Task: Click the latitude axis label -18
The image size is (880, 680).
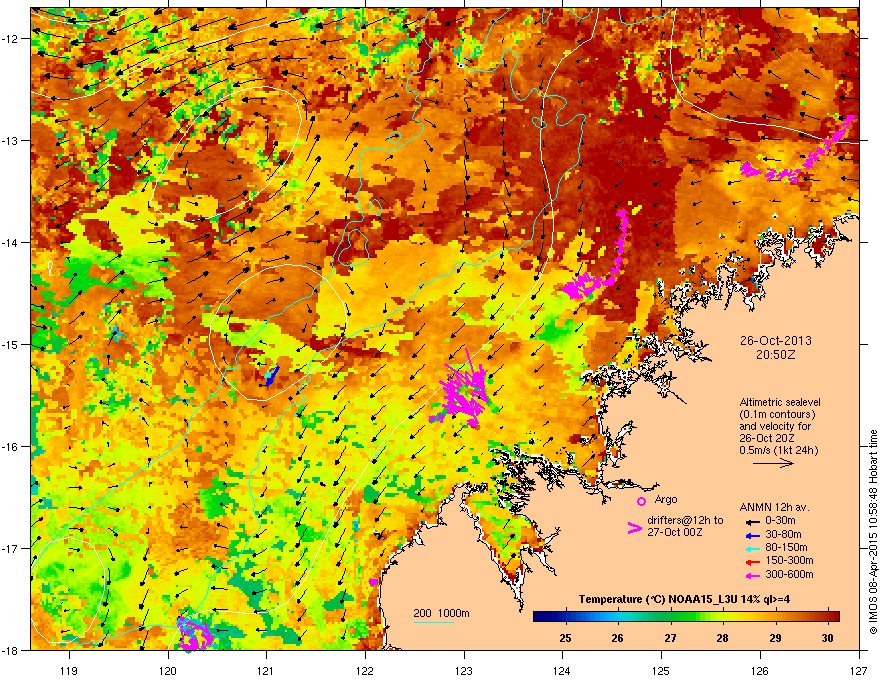Action: (x=10, y=650)
